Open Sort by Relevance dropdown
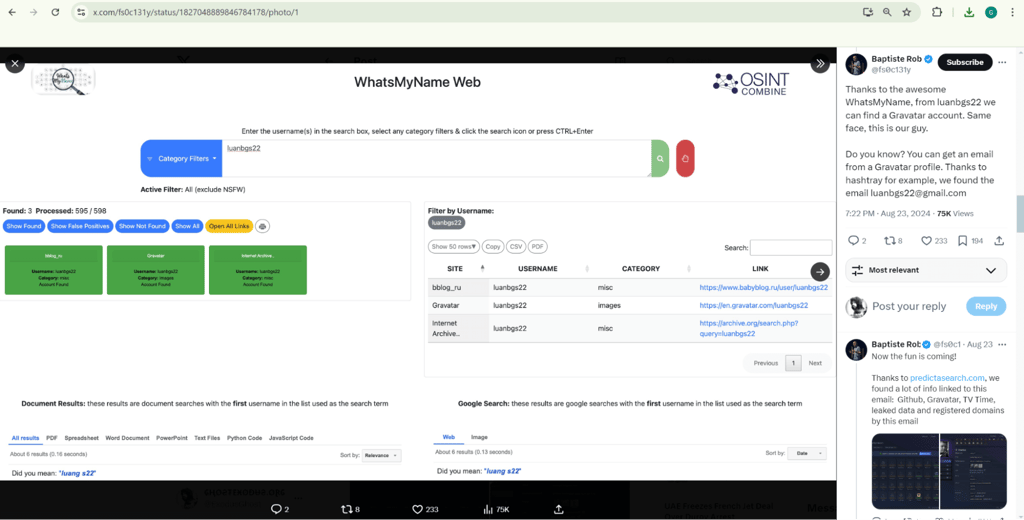The height and width of the screenshot is (520, 1024). pos(381,455)
